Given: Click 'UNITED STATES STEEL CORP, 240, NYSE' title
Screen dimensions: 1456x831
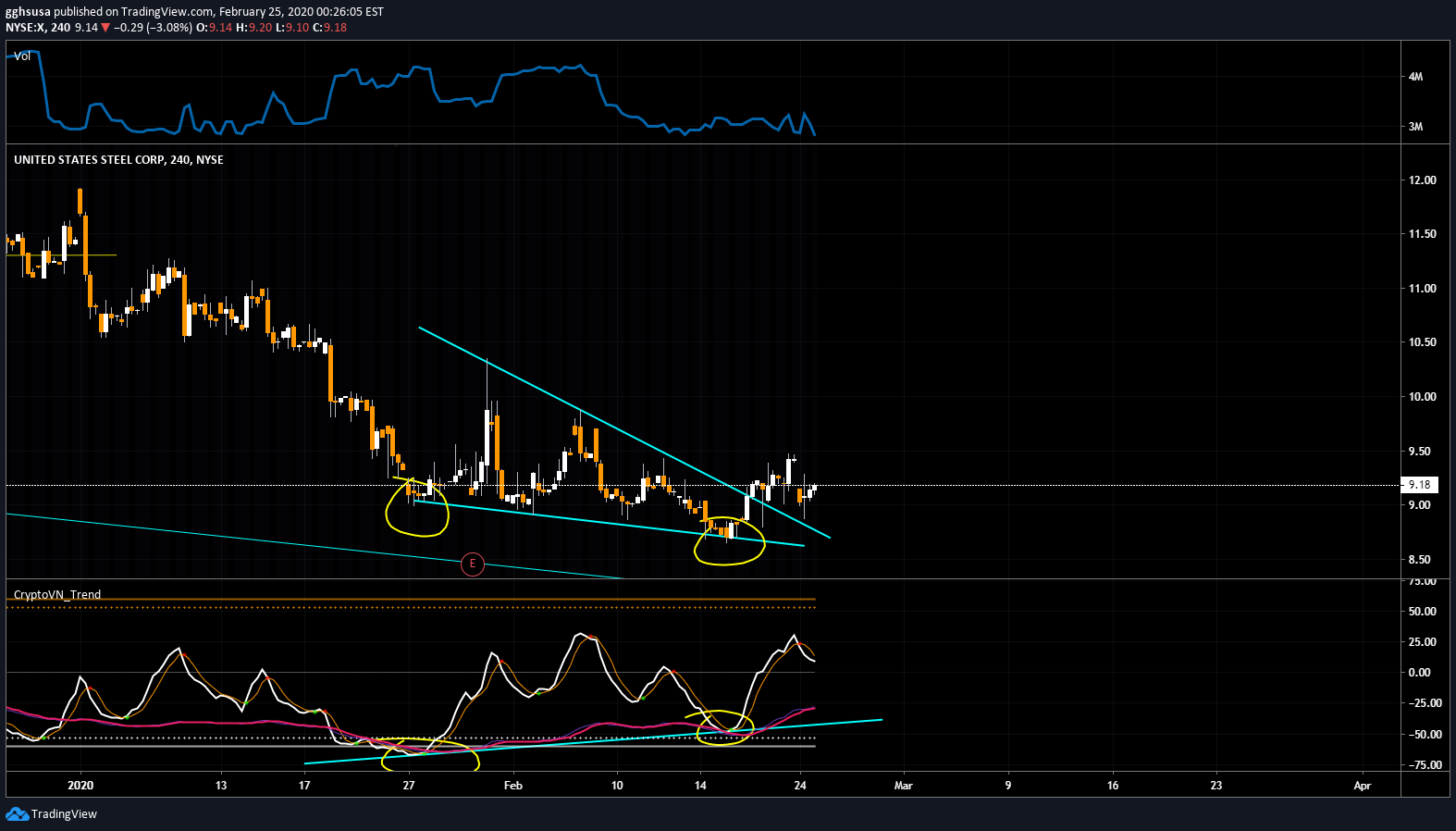Looking at the screenshot, I should [x=118, y=160].
